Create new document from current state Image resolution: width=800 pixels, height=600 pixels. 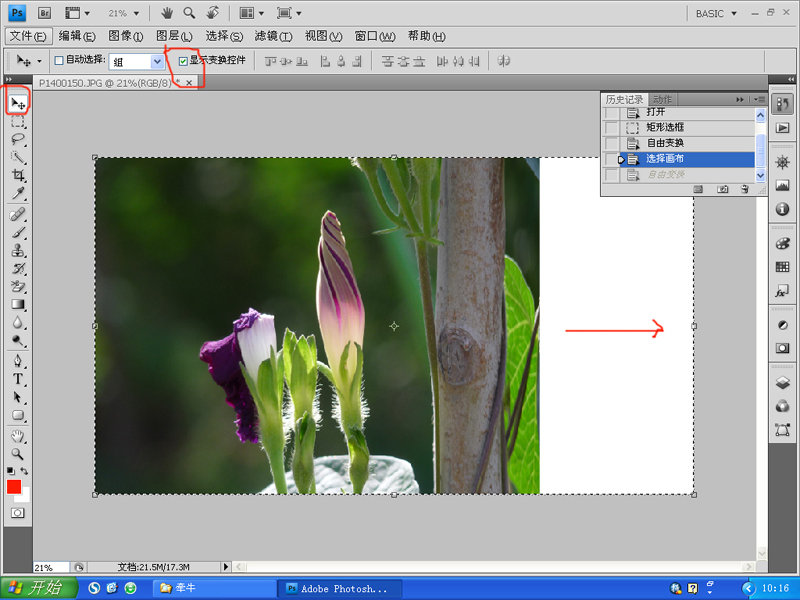click(698, 189)
